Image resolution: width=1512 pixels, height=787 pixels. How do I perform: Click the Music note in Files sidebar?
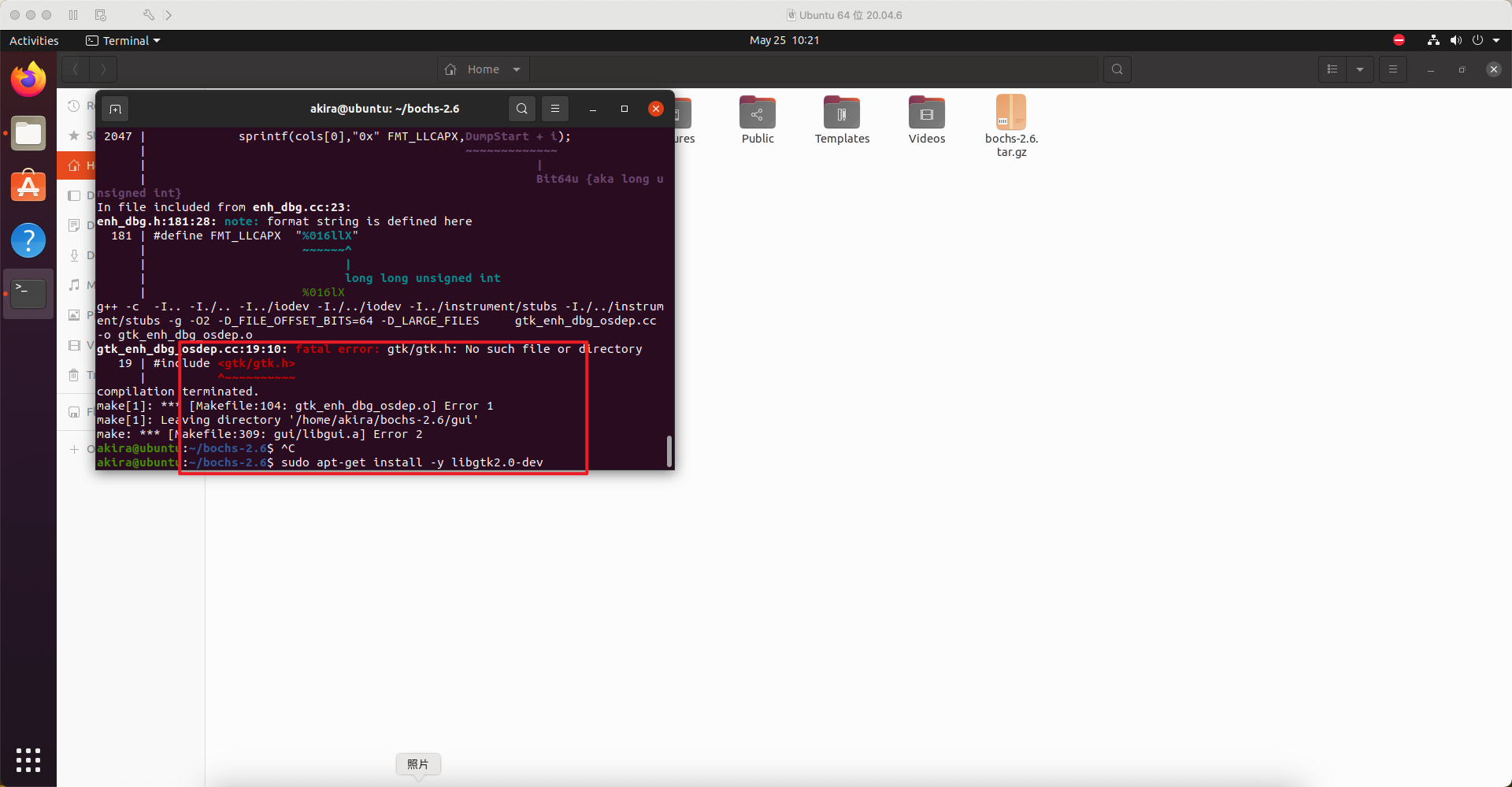[74, 284]
